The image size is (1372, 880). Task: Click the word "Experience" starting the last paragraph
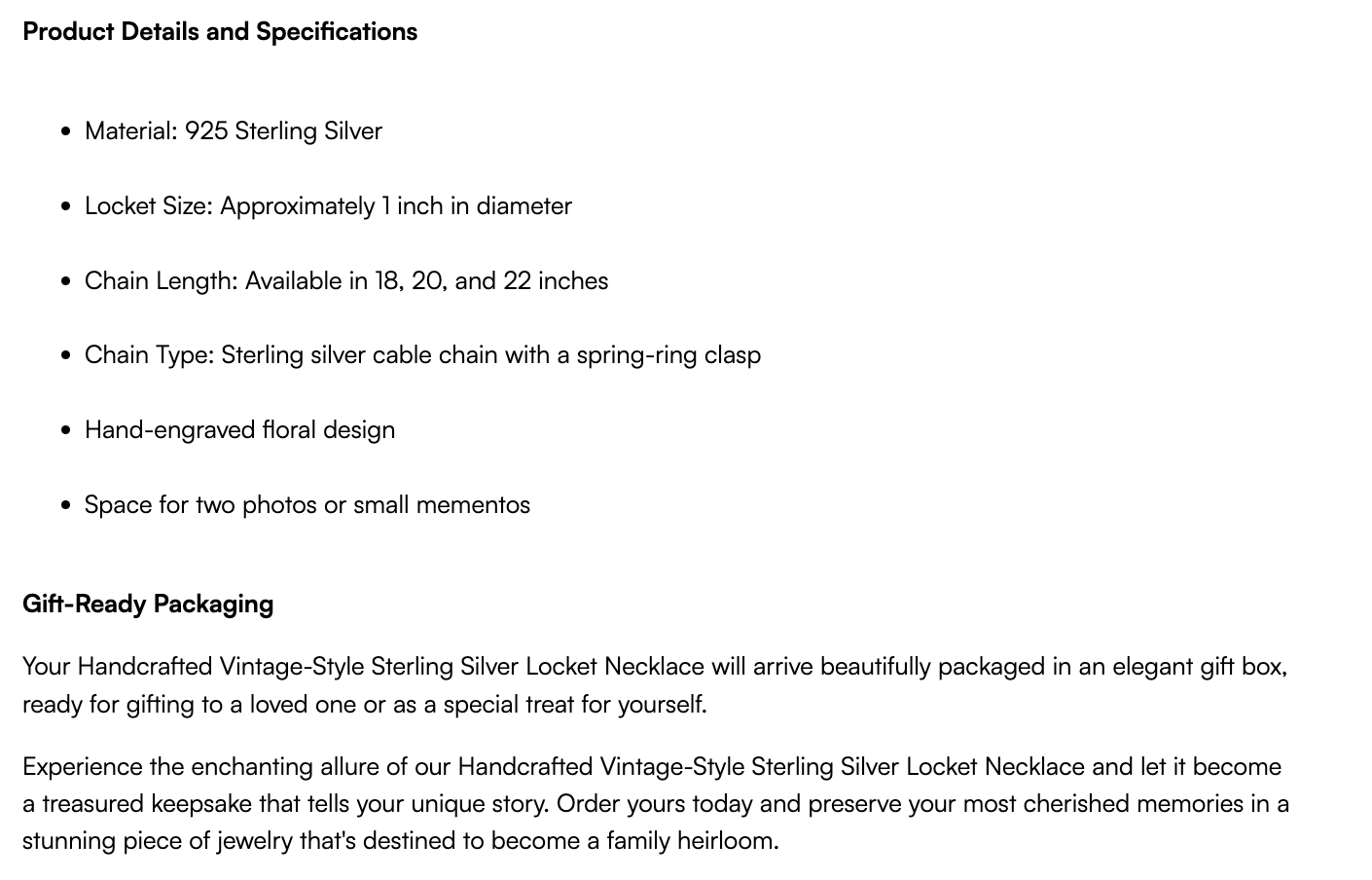(x=82, y=767)
